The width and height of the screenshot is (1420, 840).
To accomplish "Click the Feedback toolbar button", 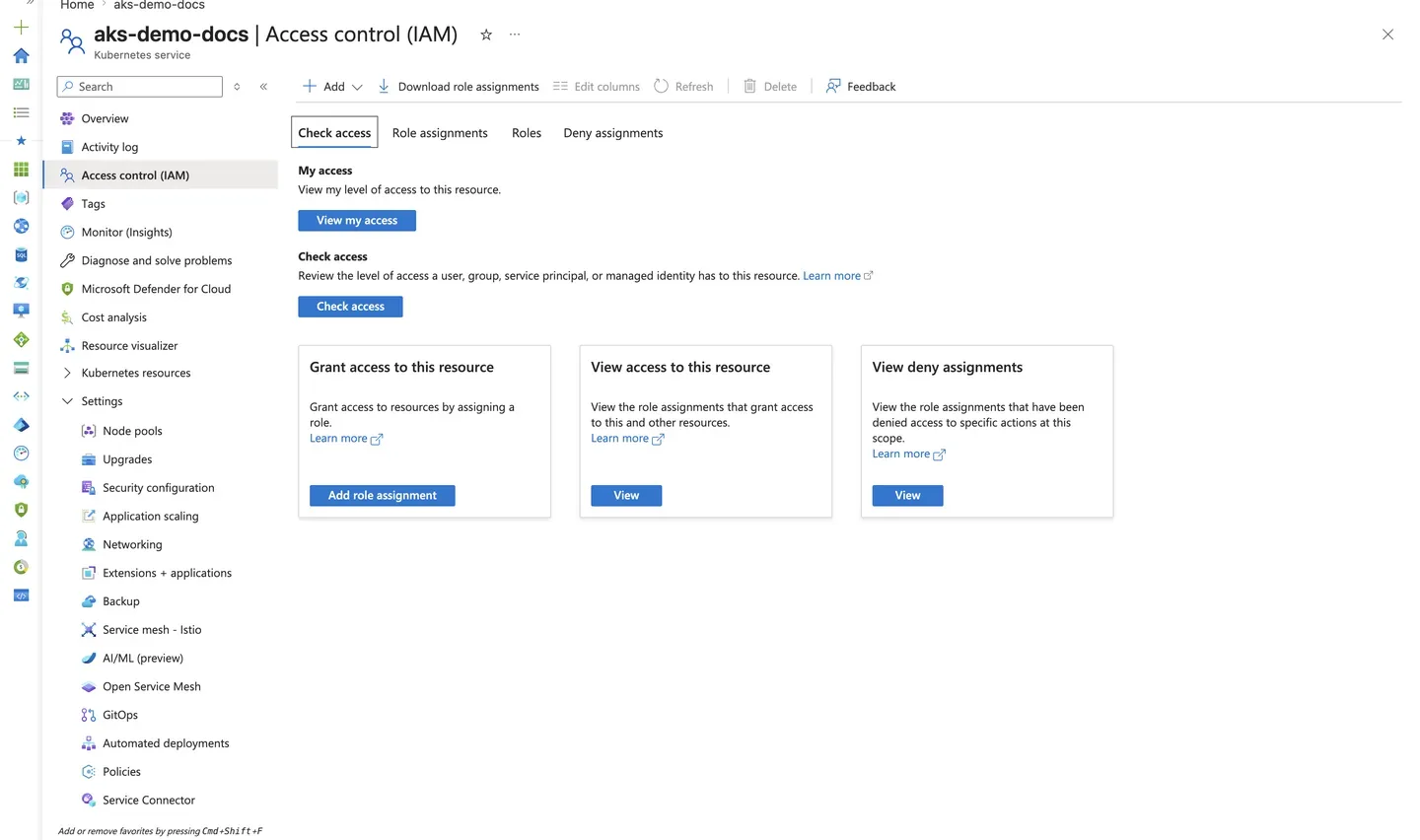I will pos(861,87).
